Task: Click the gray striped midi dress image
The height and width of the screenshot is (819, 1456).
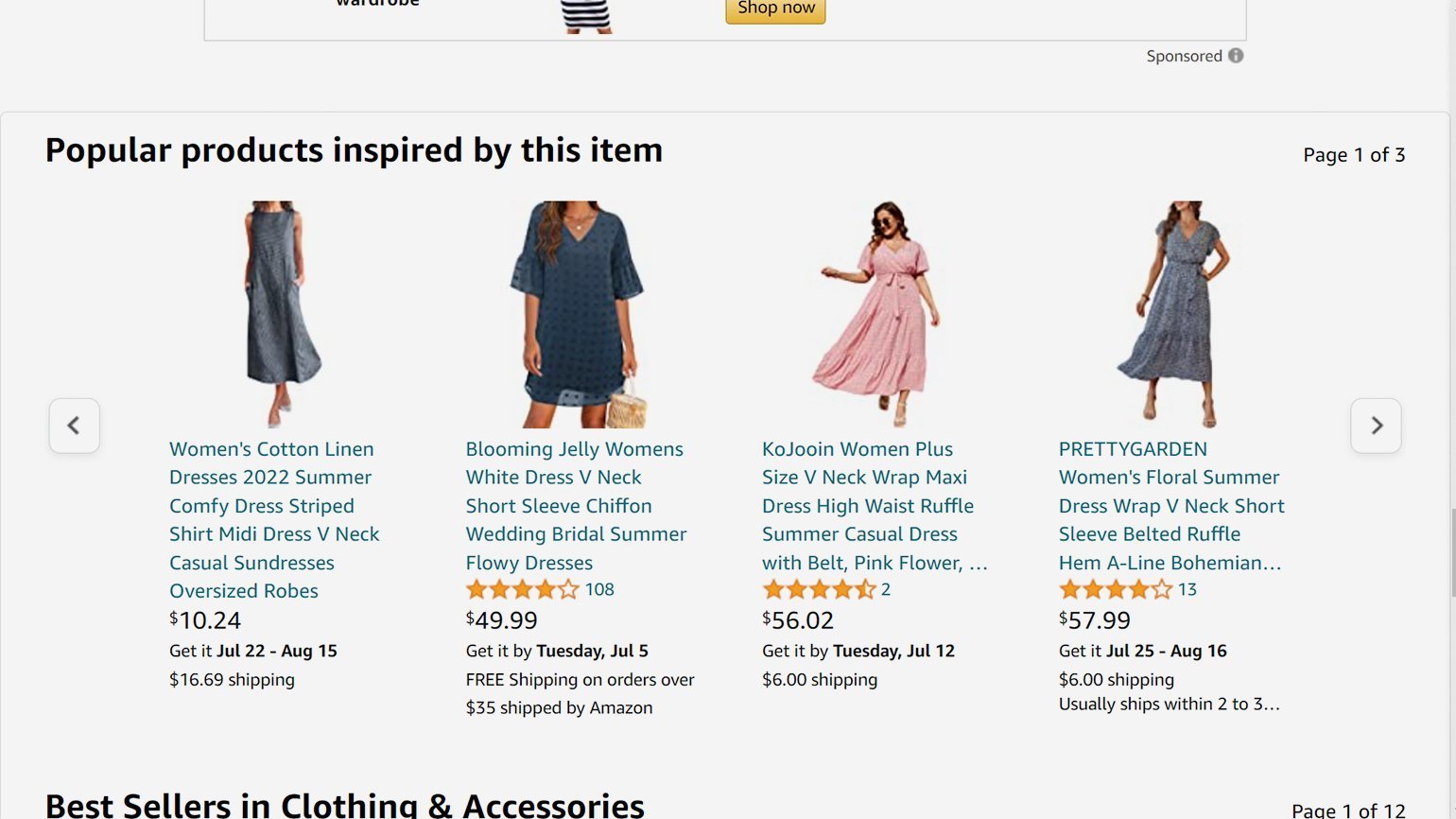Action: pyautogui.click(x=276, y=313)
